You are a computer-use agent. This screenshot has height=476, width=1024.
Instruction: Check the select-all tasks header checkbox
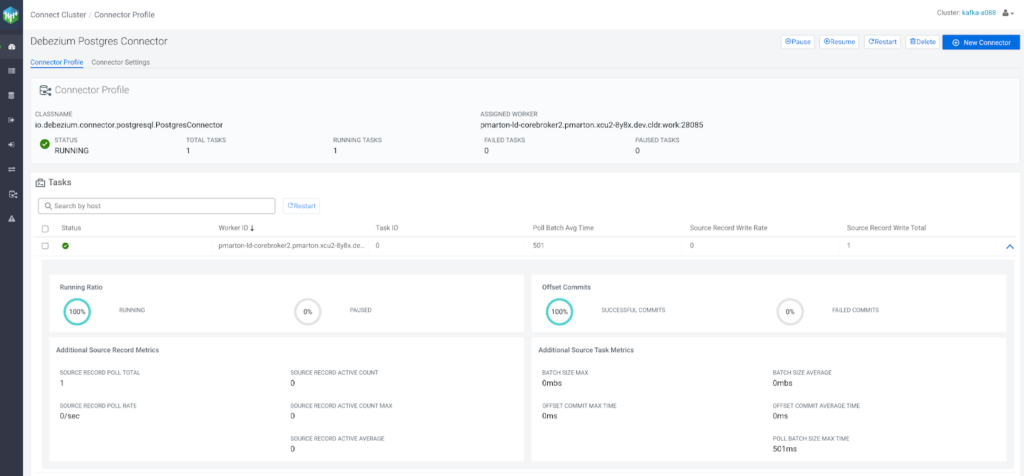(x=45, y=228)
